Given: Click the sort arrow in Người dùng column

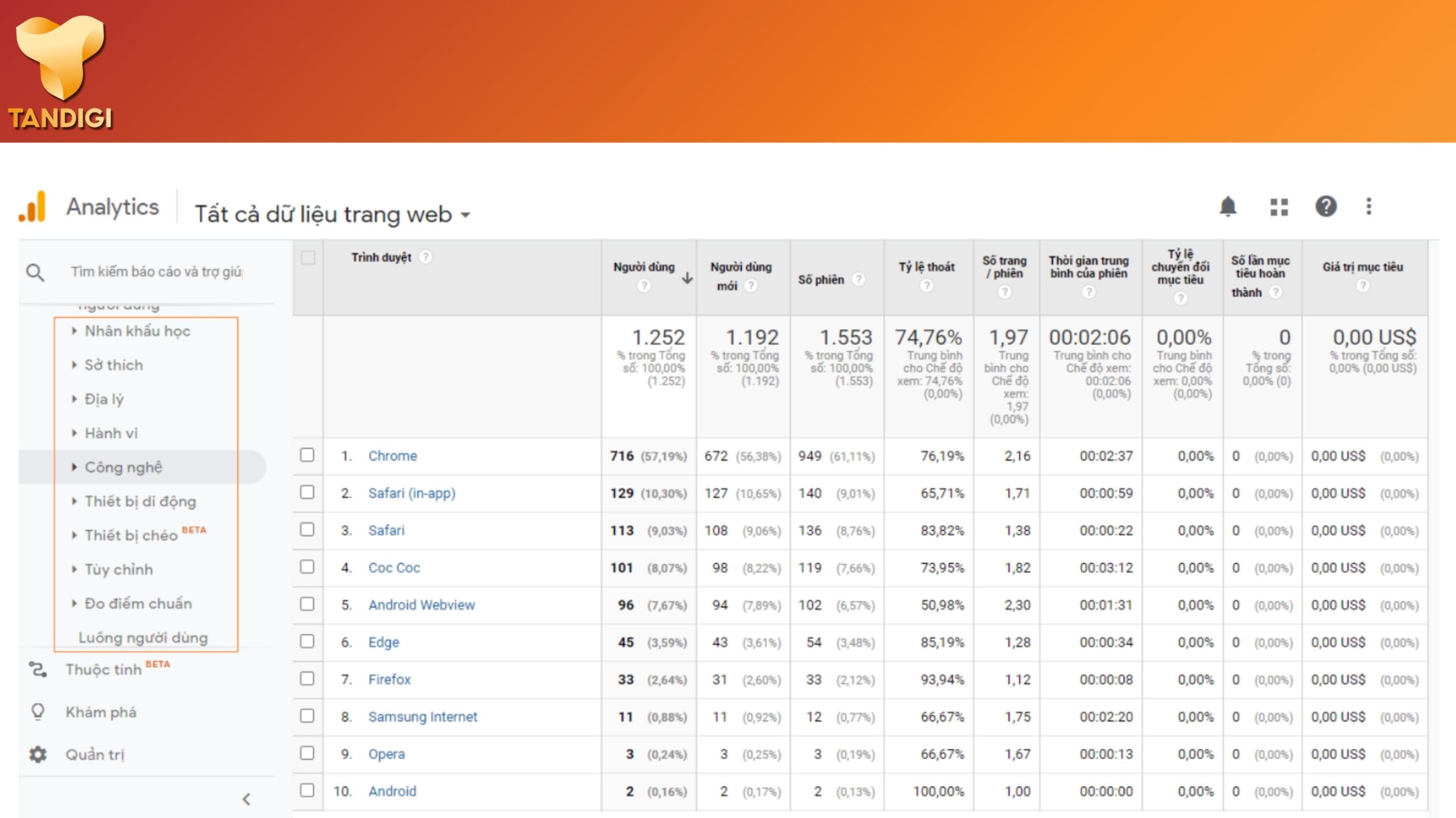Looking at the screenshot, I should coord(688,278).
